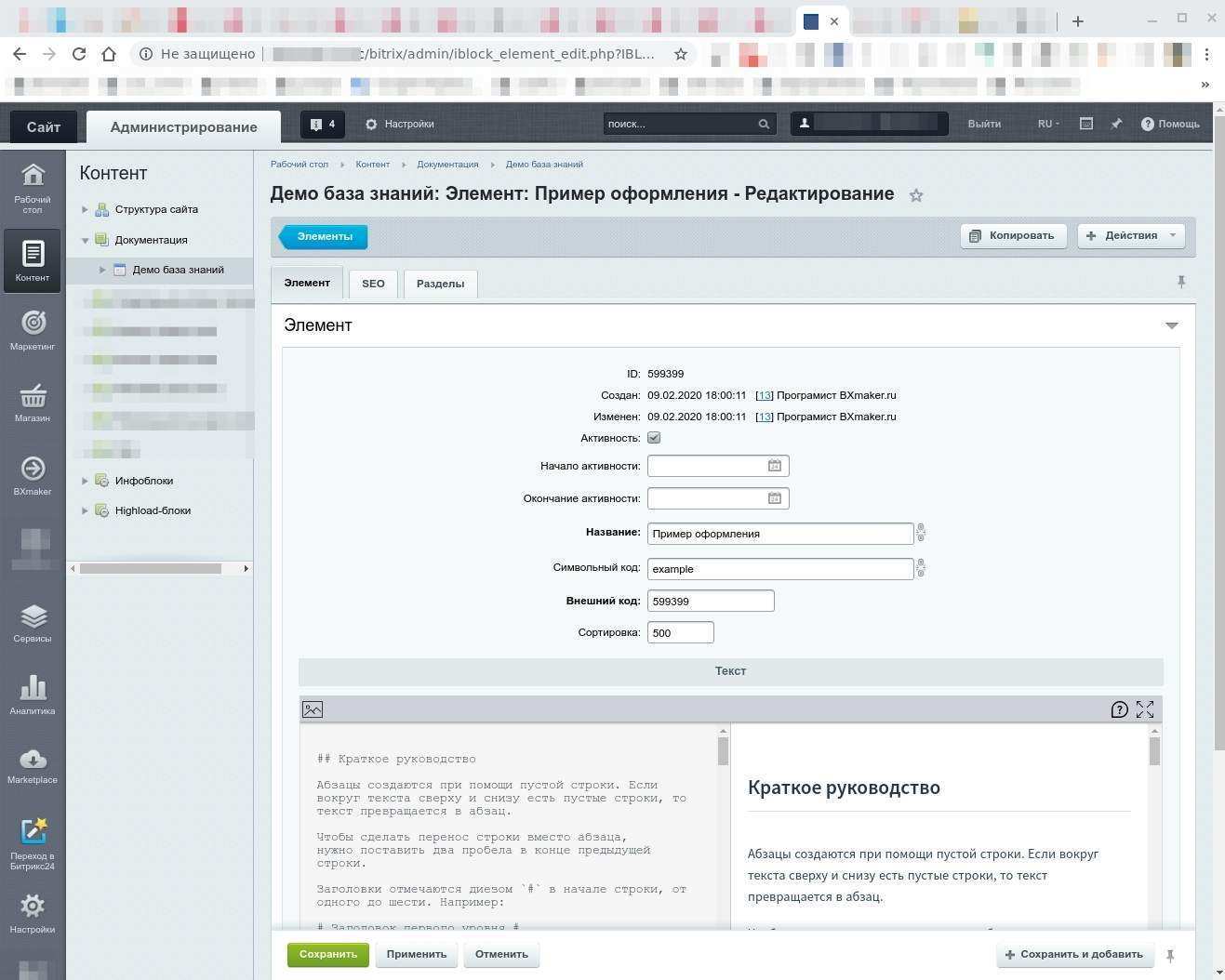Switch to the Разделы tab
Screen dimensions: 1225x980
pyautogui.click(x=439, y=284)
